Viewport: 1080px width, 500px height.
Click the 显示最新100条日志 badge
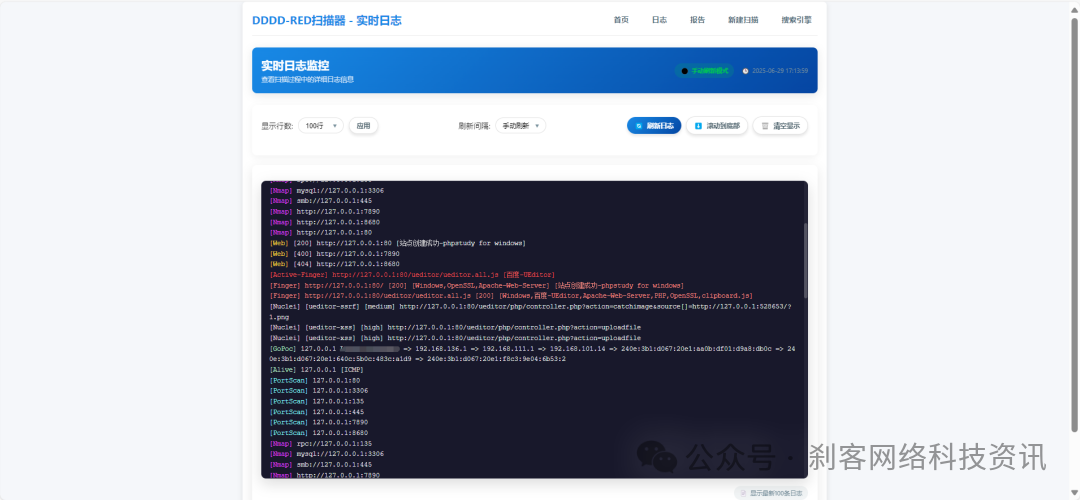(x=771, y=493)
